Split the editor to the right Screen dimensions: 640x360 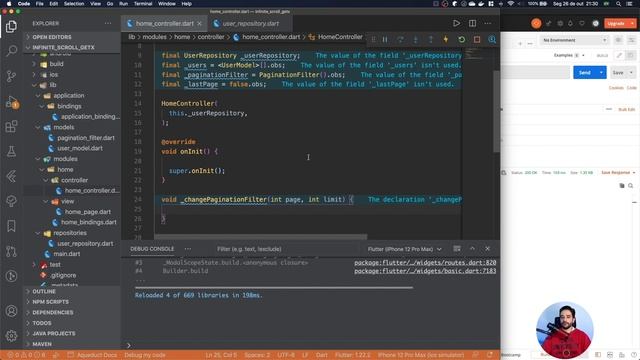tap(472, 23)
